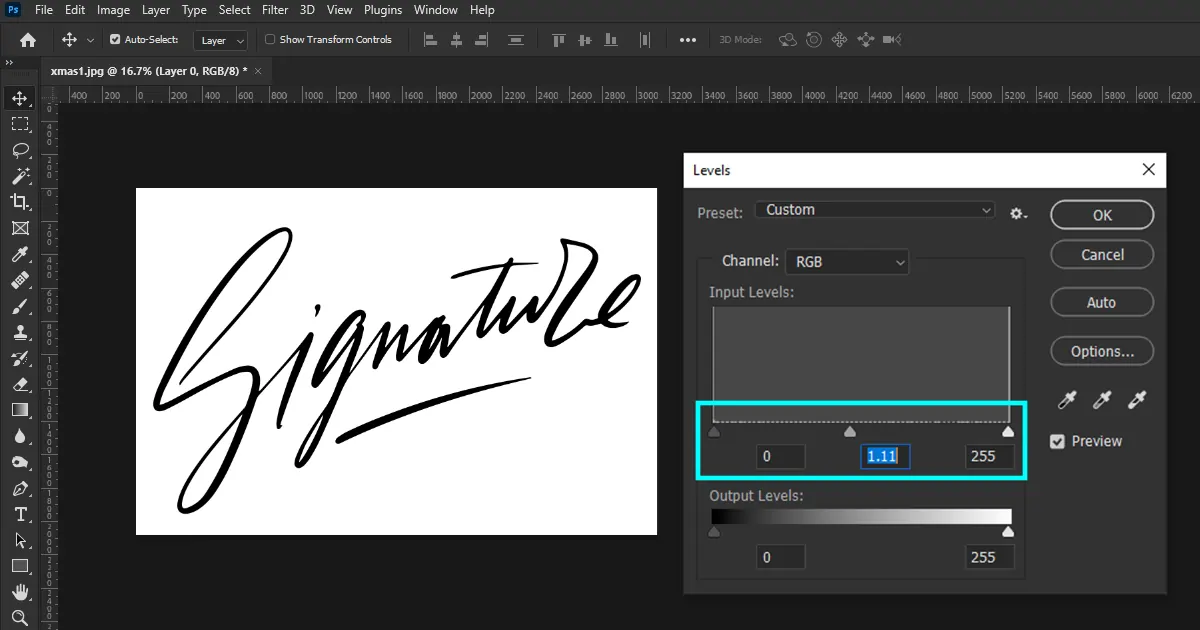Screen dimensions: 1200x630
Task: Choose the Horizontal Type tool
Action: [x=23, y=514]
